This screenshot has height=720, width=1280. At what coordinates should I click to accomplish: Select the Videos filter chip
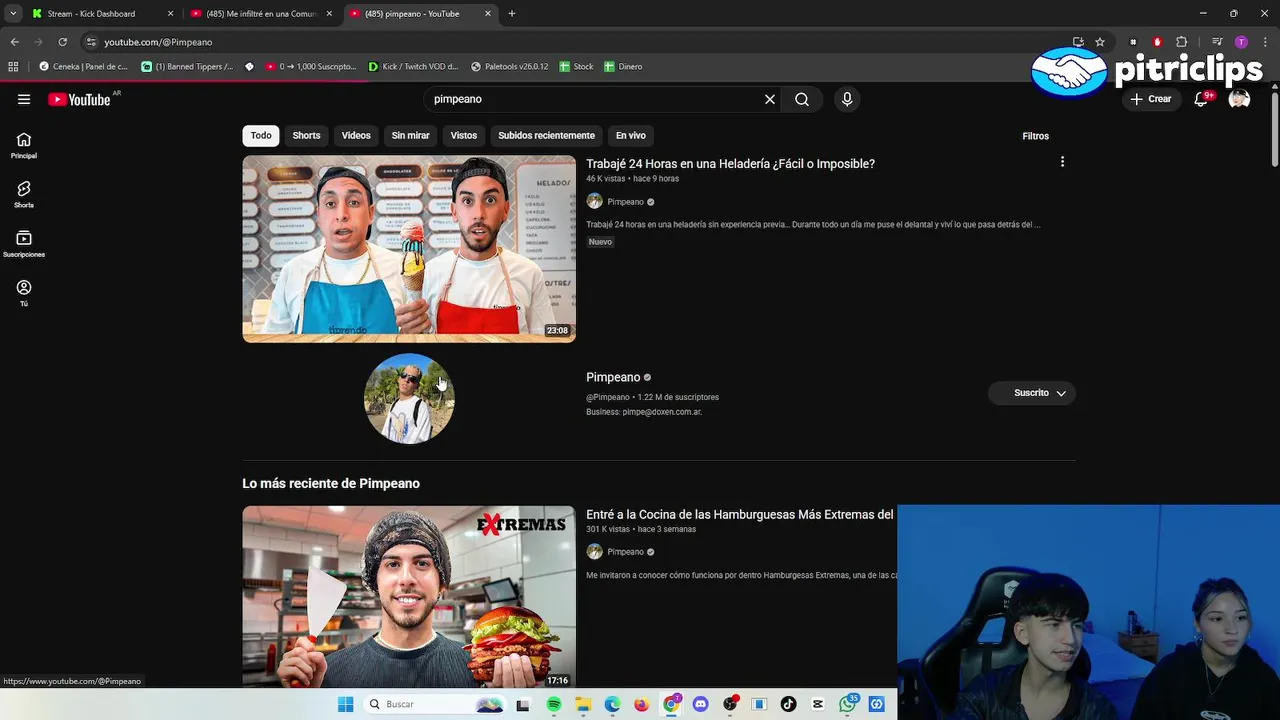click(356, 136)
